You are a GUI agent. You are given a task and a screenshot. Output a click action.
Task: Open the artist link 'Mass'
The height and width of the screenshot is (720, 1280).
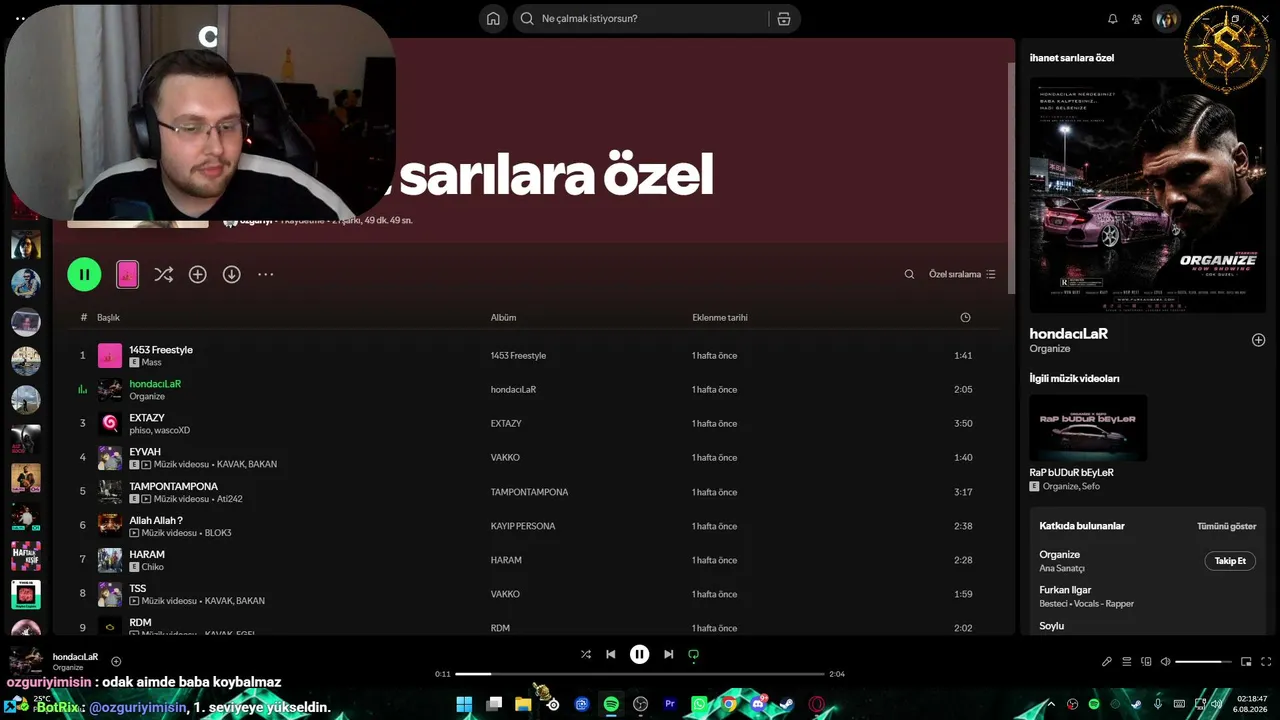(x=151, y=363)
